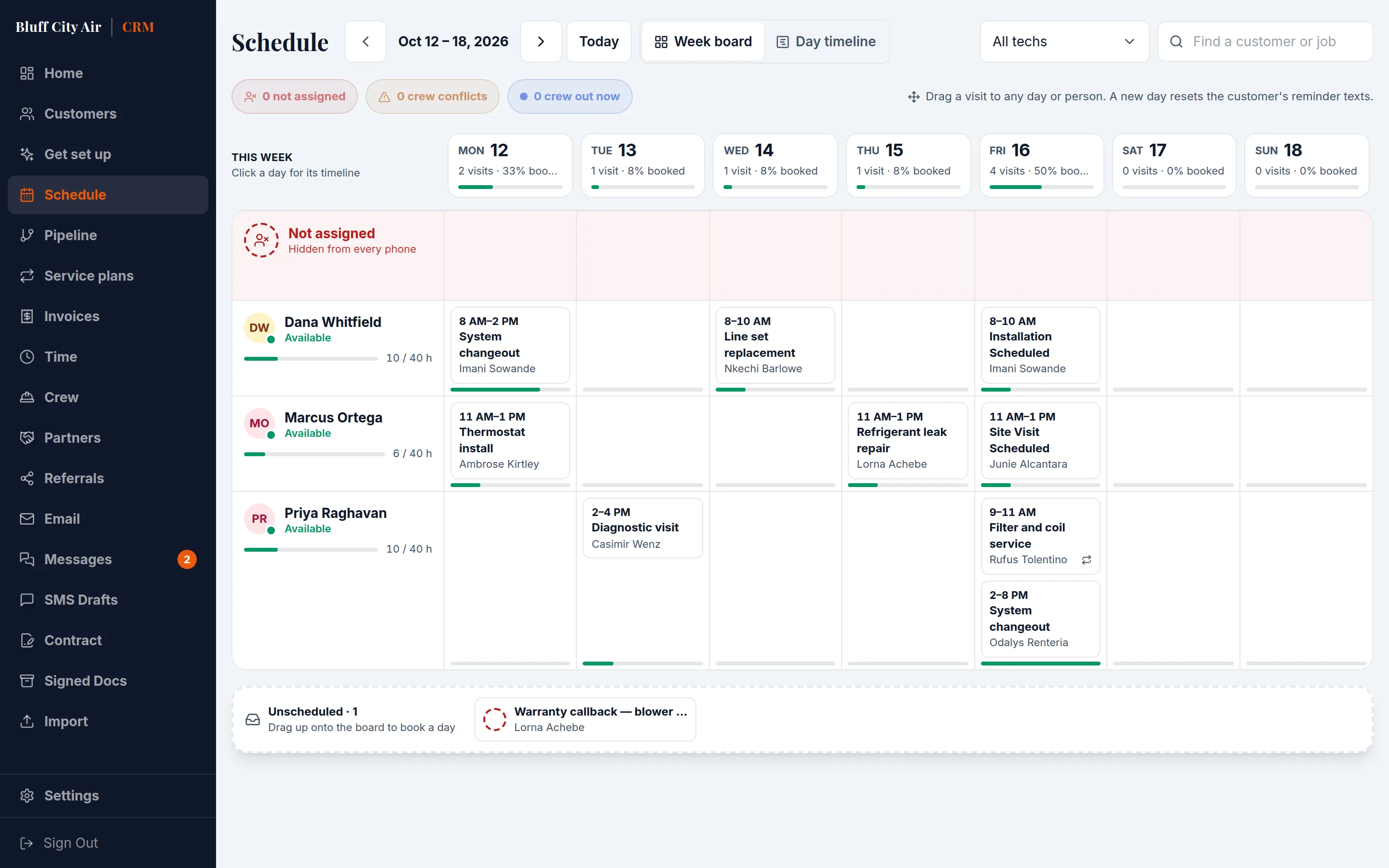Open the All techs dropdown

tap(1064, 41)
